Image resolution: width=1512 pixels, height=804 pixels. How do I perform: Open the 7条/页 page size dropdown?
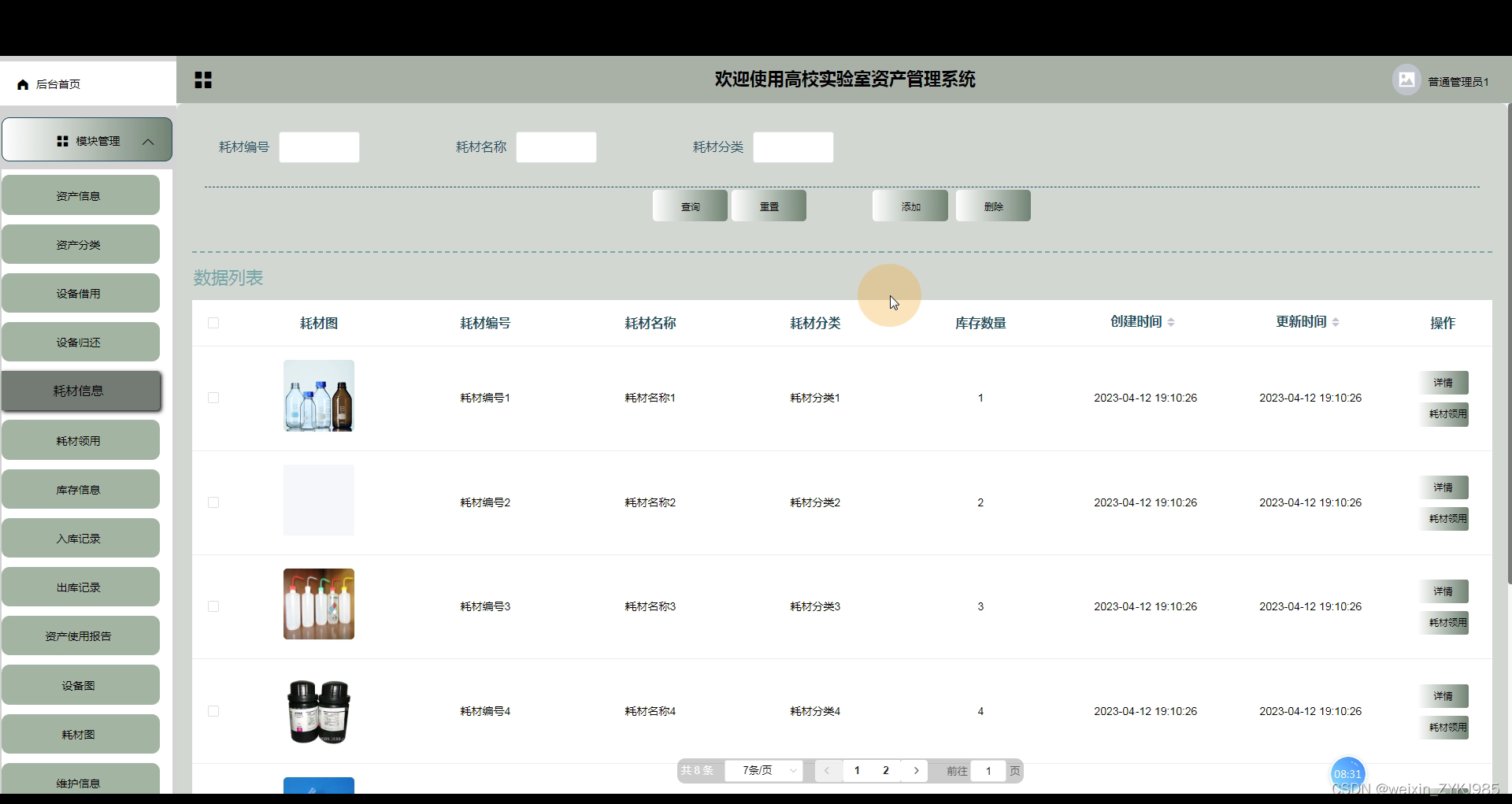pos(764,771)
